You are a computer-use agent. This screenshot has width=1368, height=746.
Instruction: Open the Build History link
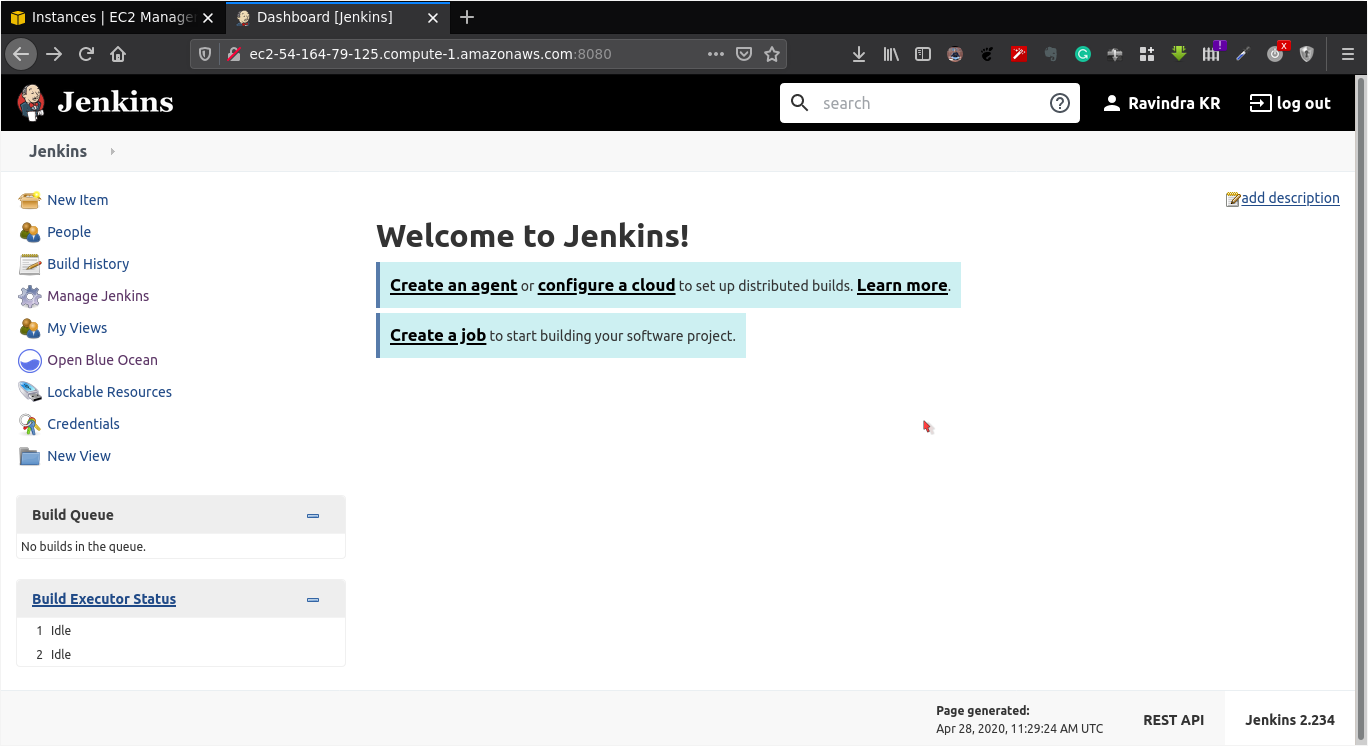point(88,264)
